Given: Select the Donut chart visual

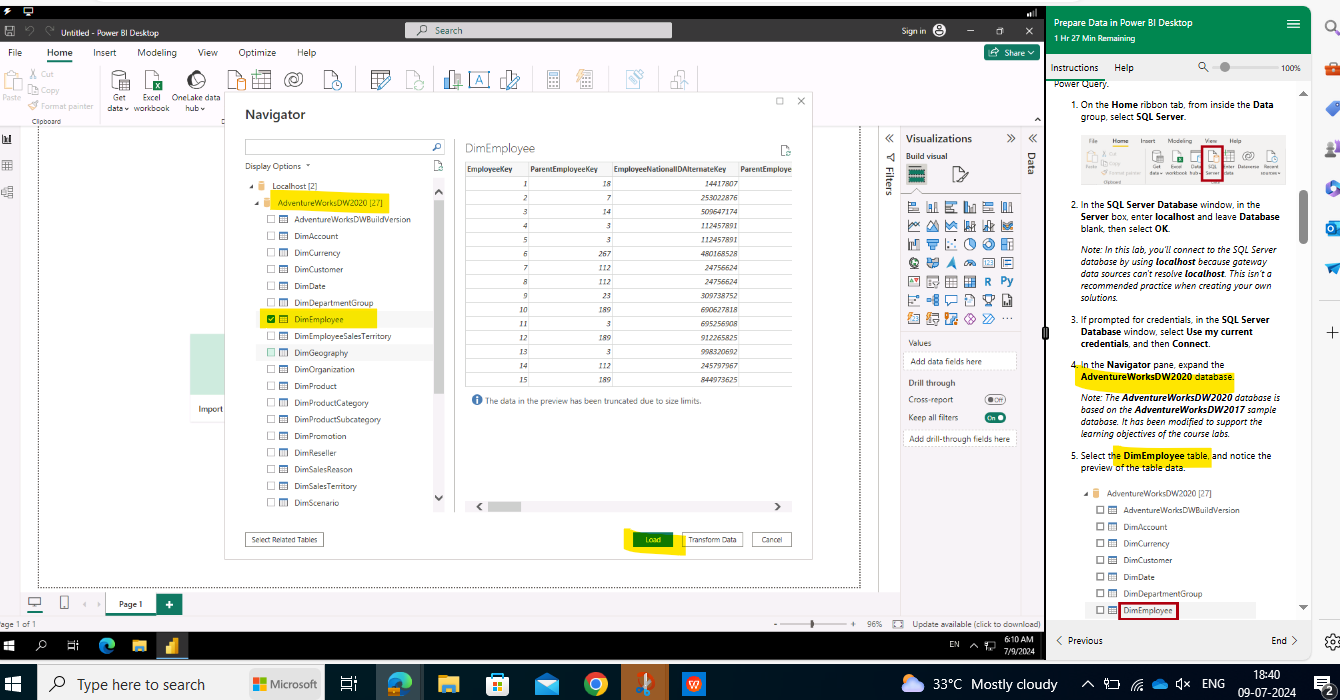Looking at the screenshot, I should tap(988, 244).
